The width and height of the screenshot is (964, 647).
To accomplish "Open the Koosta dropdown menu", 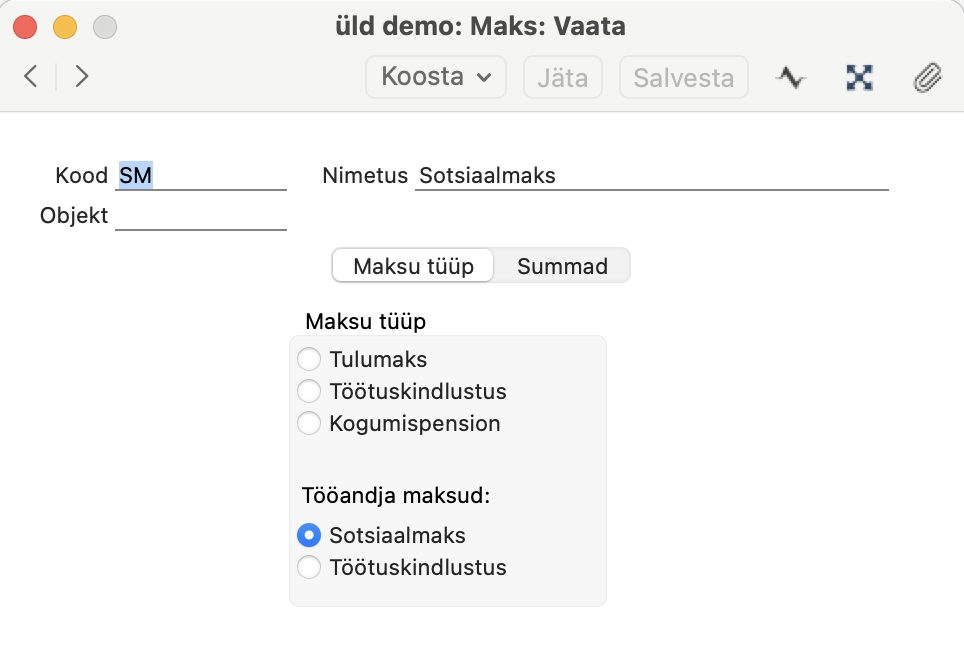I will point(436,77).
